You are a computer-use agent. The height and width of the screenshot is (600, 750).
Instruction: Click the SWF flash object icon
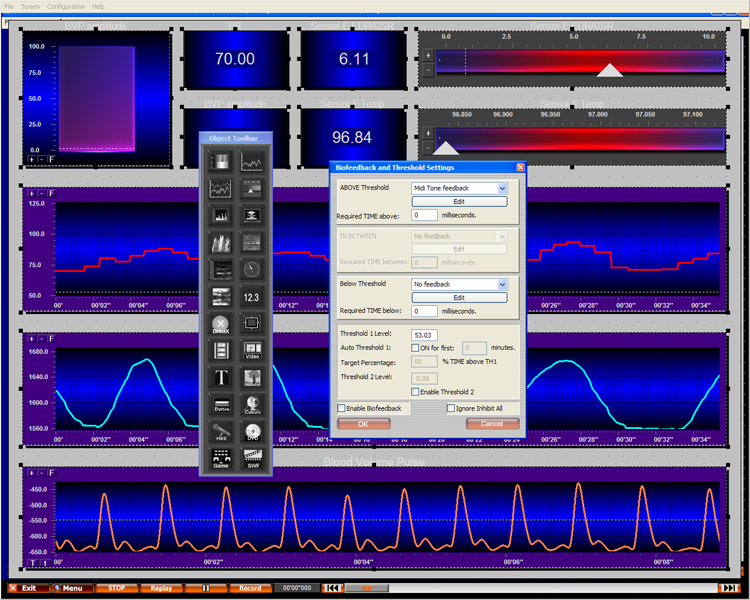[x=252, y=459]
